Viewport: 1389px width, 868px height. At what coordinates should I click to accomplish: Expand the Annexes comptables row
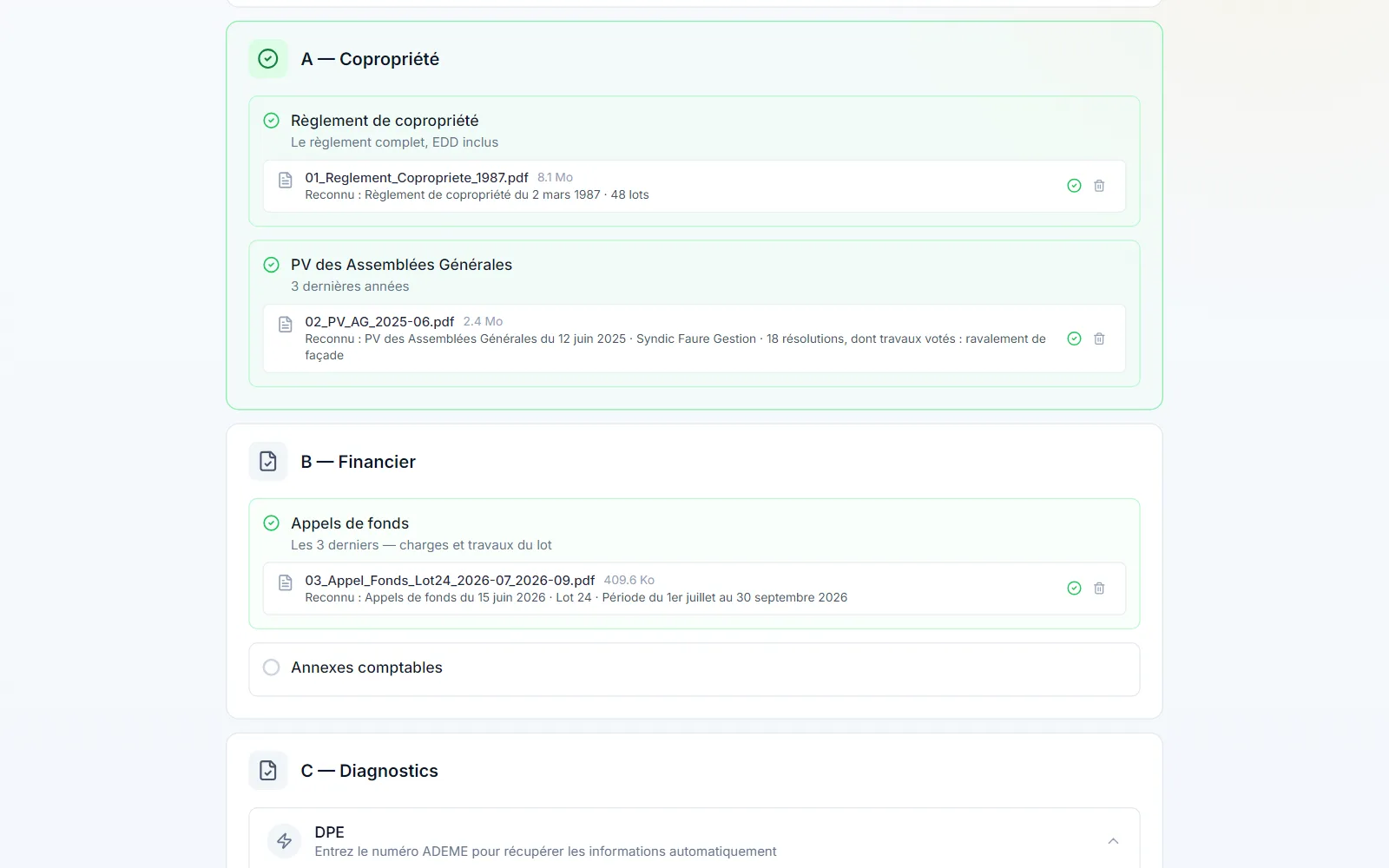(x=694, y=669)
